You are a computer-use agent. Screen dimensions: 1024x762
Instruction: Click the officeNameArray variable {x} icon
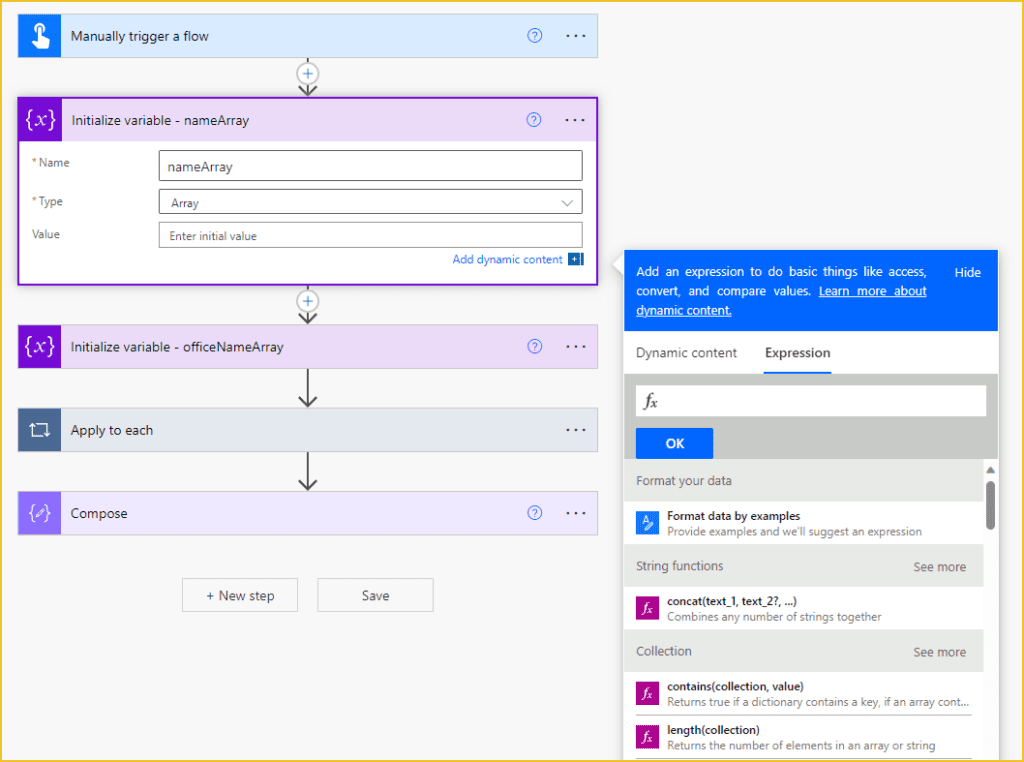tap(38, 346)
